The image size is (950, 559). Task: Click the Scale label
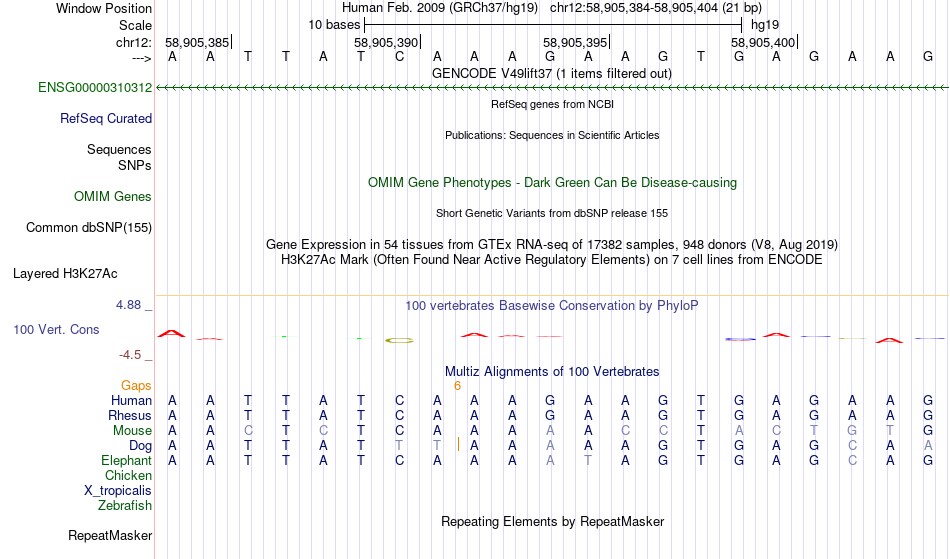(135, 25)
